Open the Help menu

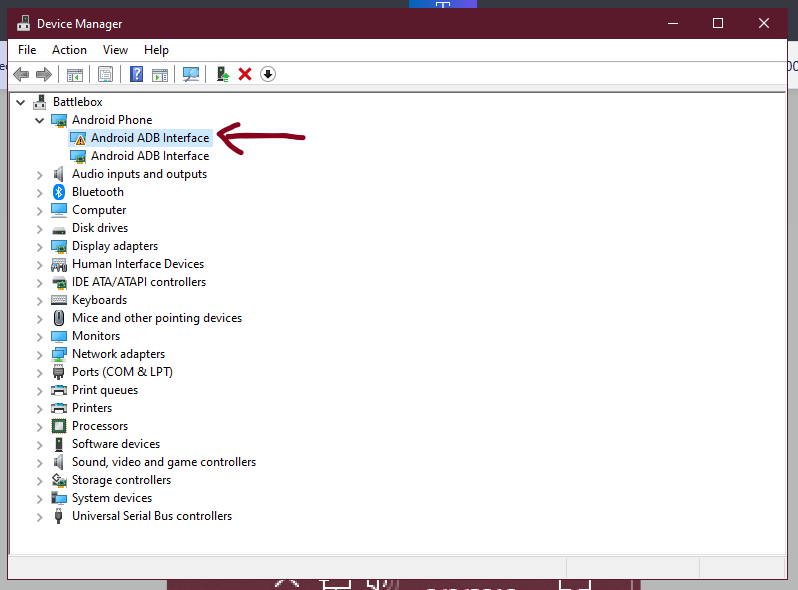click(156, 50)
